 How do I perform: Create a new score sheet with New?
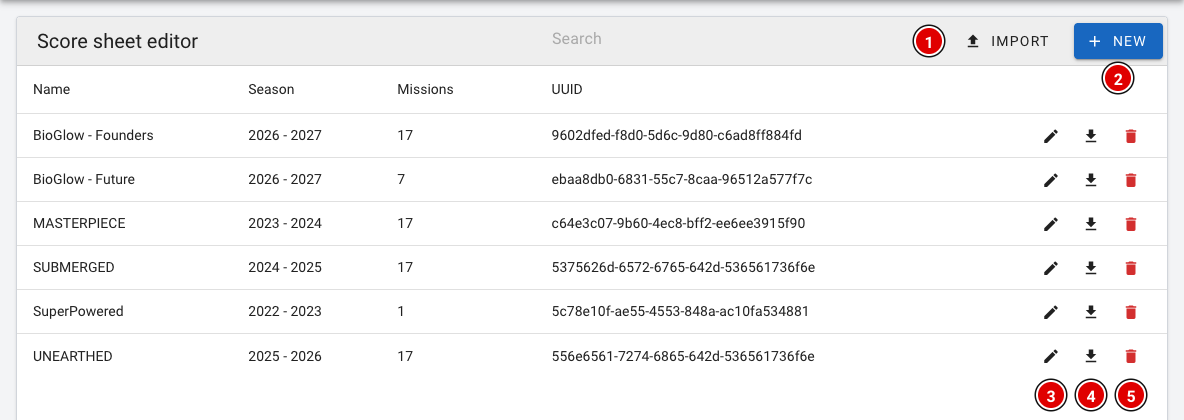(1118, 42)
